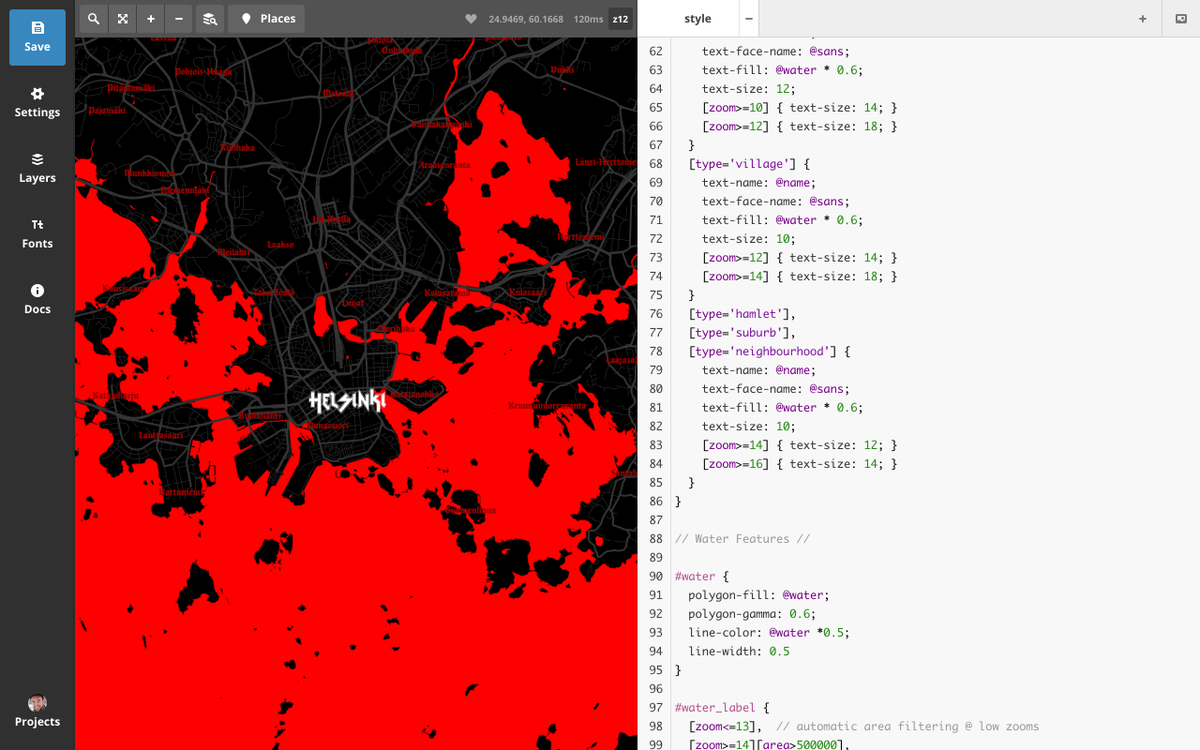The width and height of the screenshot is (1200, 750).
Task: Open the Docs panel
Action: coord(37,300)
